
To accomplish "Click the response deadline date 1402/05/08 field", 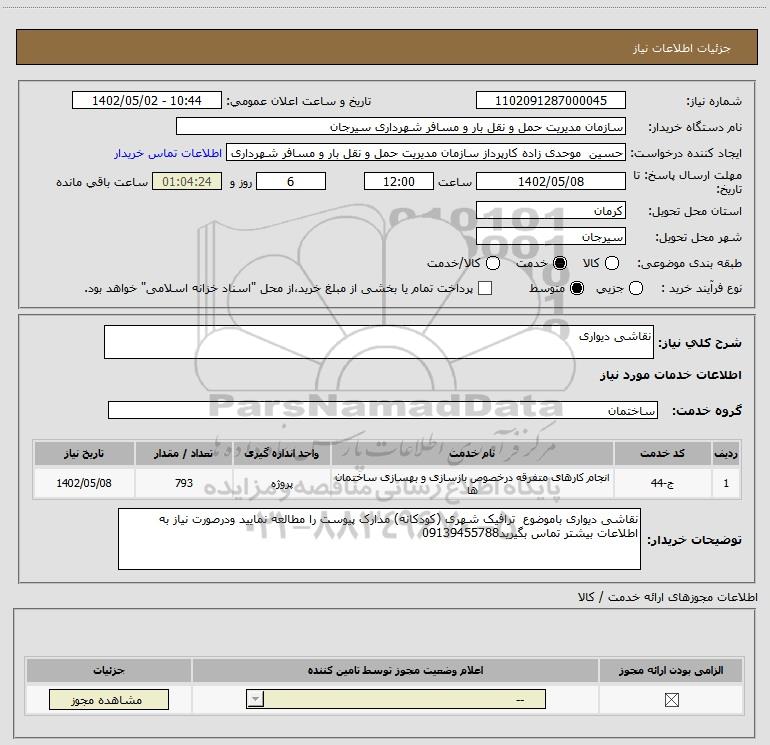I will 550,181.
